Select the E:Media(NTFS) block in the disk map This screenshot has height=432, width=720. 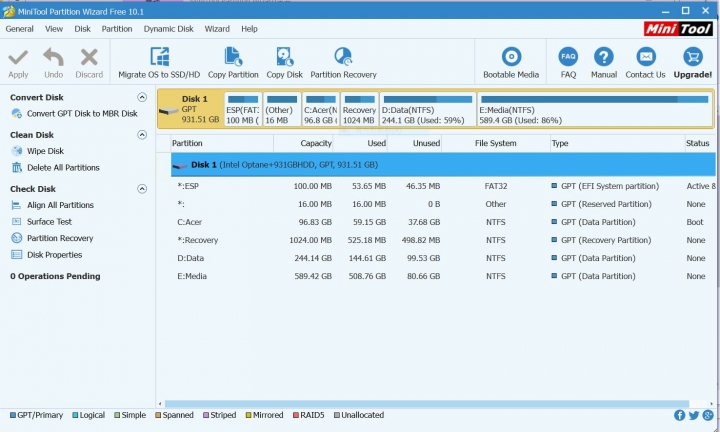(595, 109)
